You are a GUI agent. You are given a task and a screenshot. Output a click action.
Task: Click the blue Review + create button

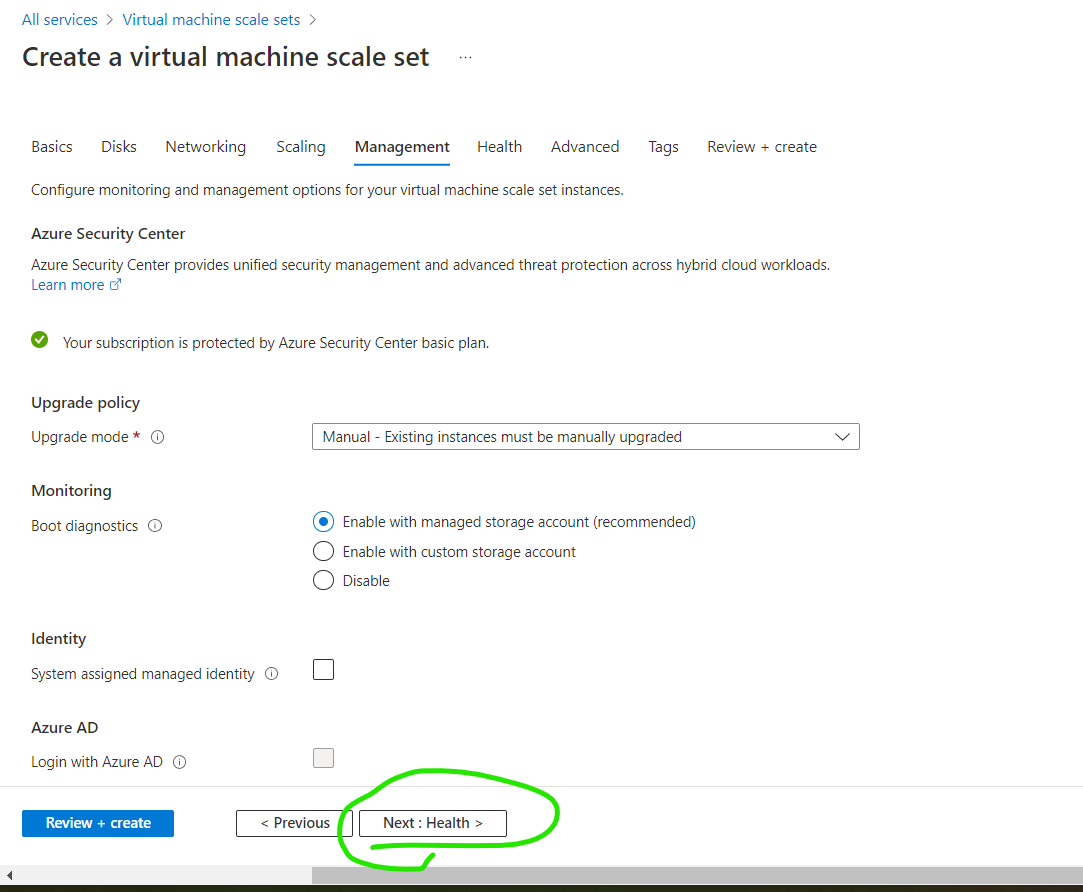click(98, 823)
